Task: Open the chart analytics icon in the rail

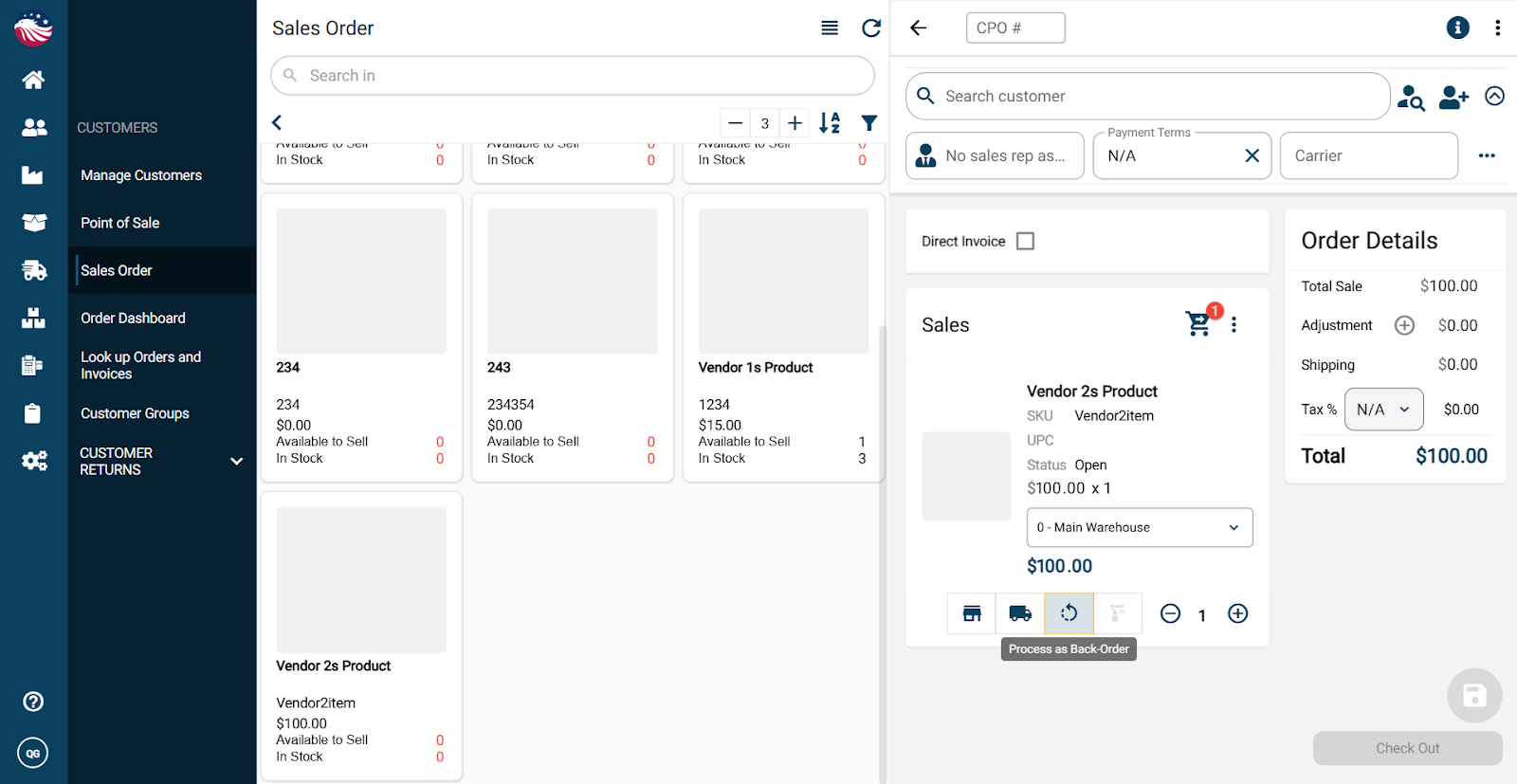Action: tap(33, 174)
